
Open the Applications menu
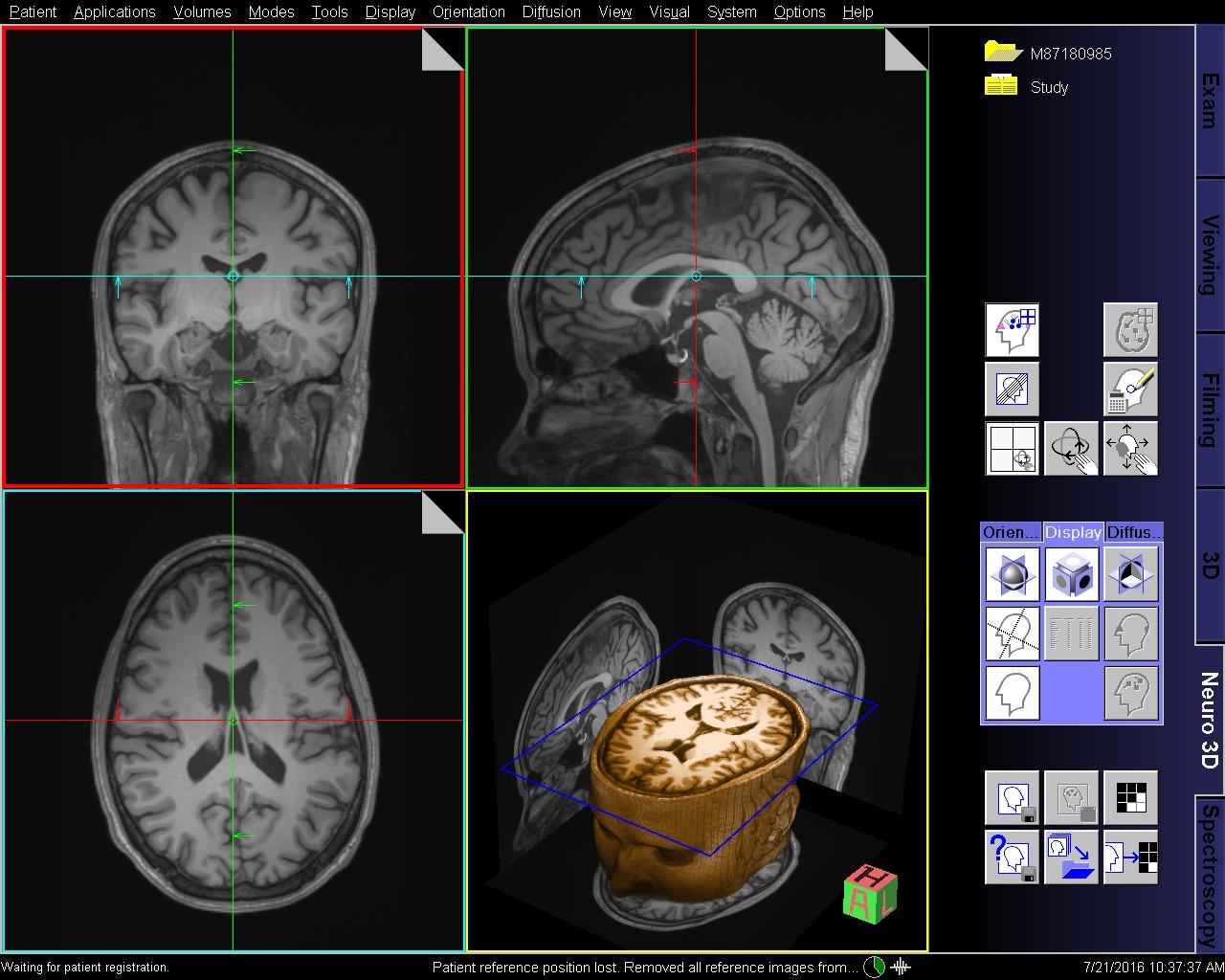114,11
